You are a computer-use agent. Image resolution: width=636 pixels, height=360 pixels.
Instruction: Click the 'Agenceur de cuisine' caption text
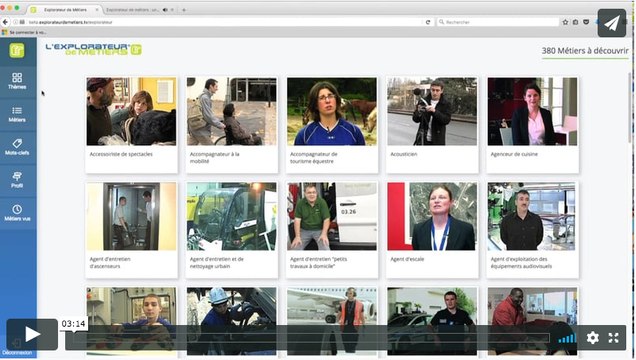(x=514, y=154)
